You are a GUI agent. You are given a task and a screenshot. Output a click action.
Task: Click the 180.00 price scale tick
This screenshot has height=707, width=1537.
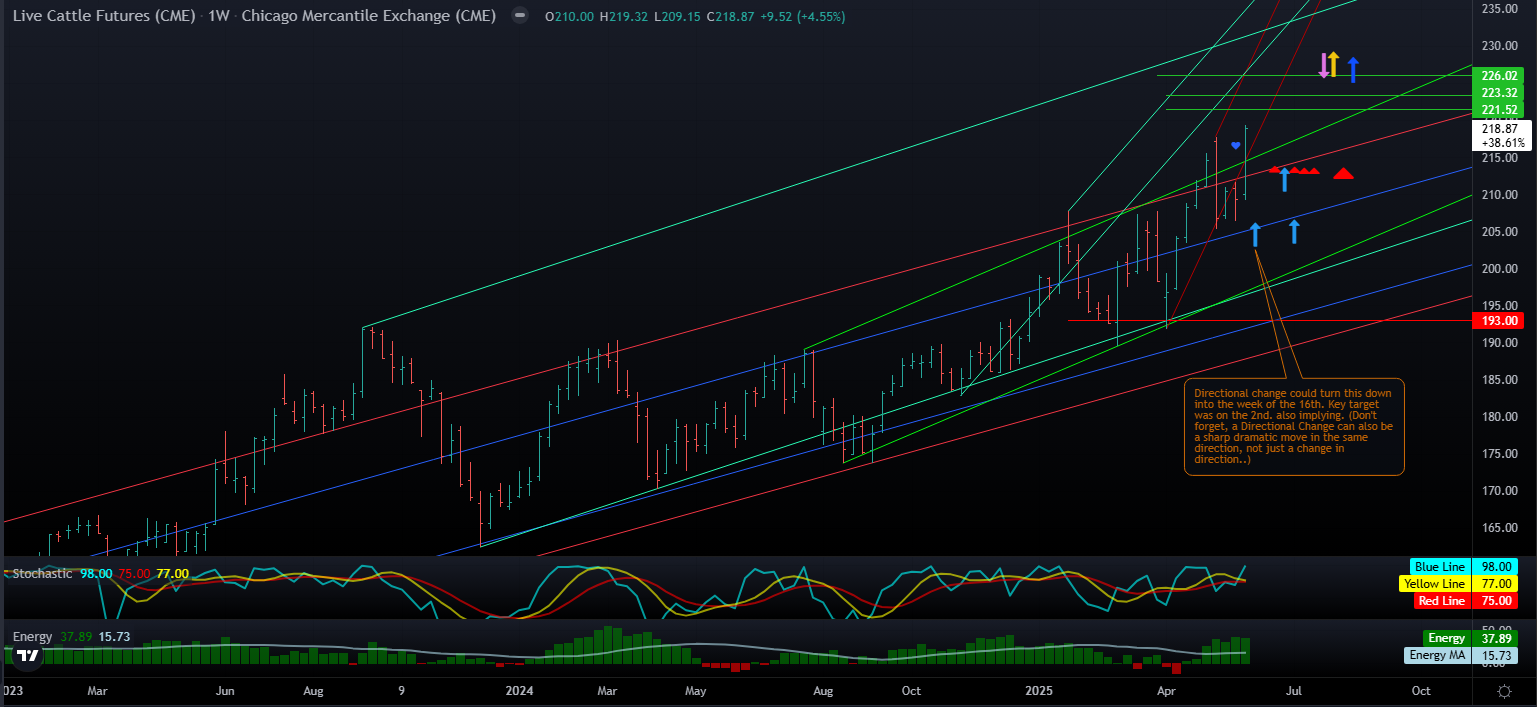click(x=1499, y=416)
